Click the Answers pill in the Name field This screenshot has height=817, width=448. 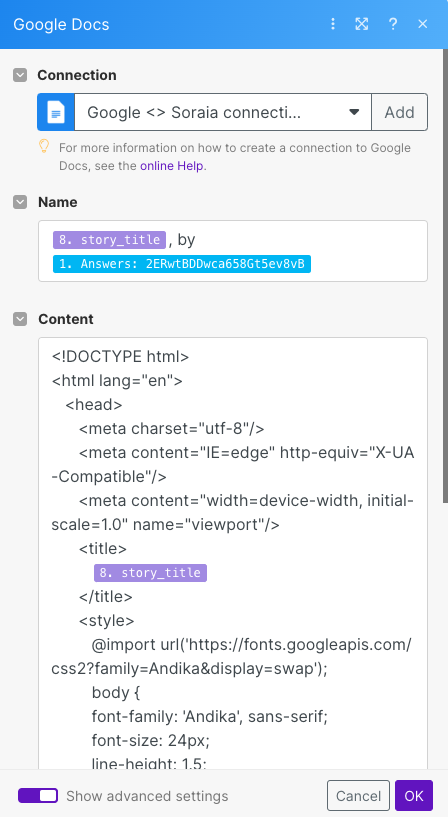tap(182, 264)
